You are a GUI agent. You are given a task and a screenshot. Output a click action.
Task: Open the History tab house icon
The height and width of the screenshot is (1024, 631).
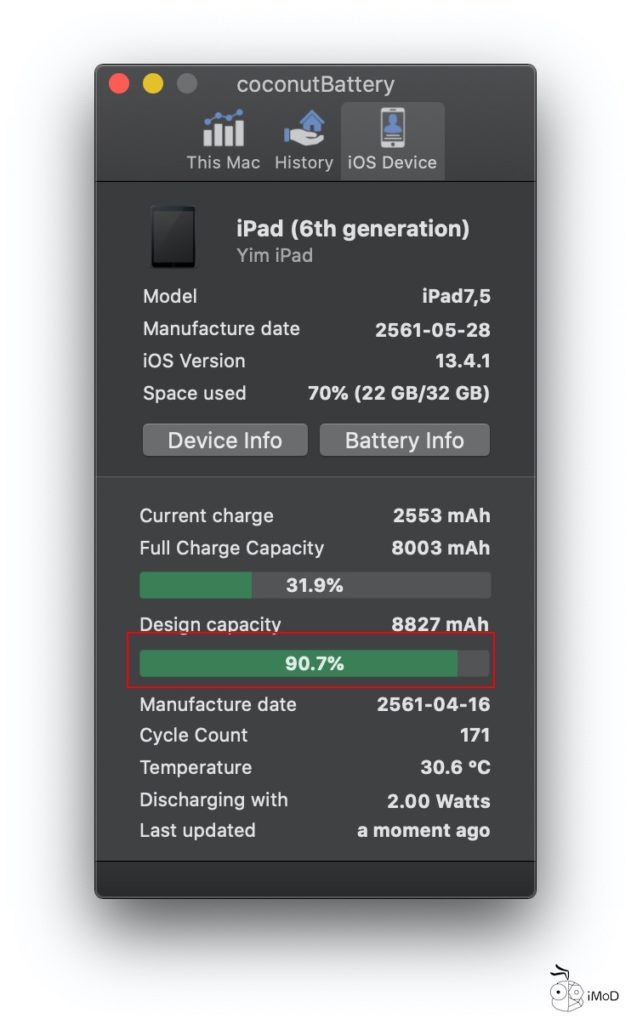[303, 130]
